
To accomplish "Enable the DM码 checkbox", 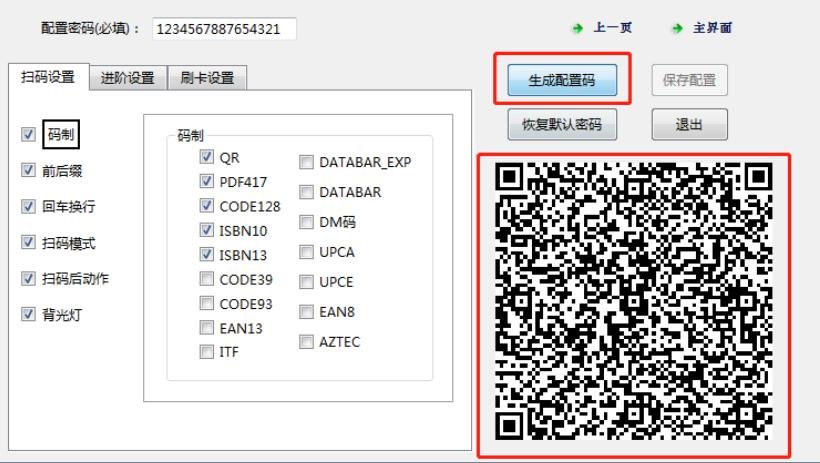I will click(x=306, y=222).
